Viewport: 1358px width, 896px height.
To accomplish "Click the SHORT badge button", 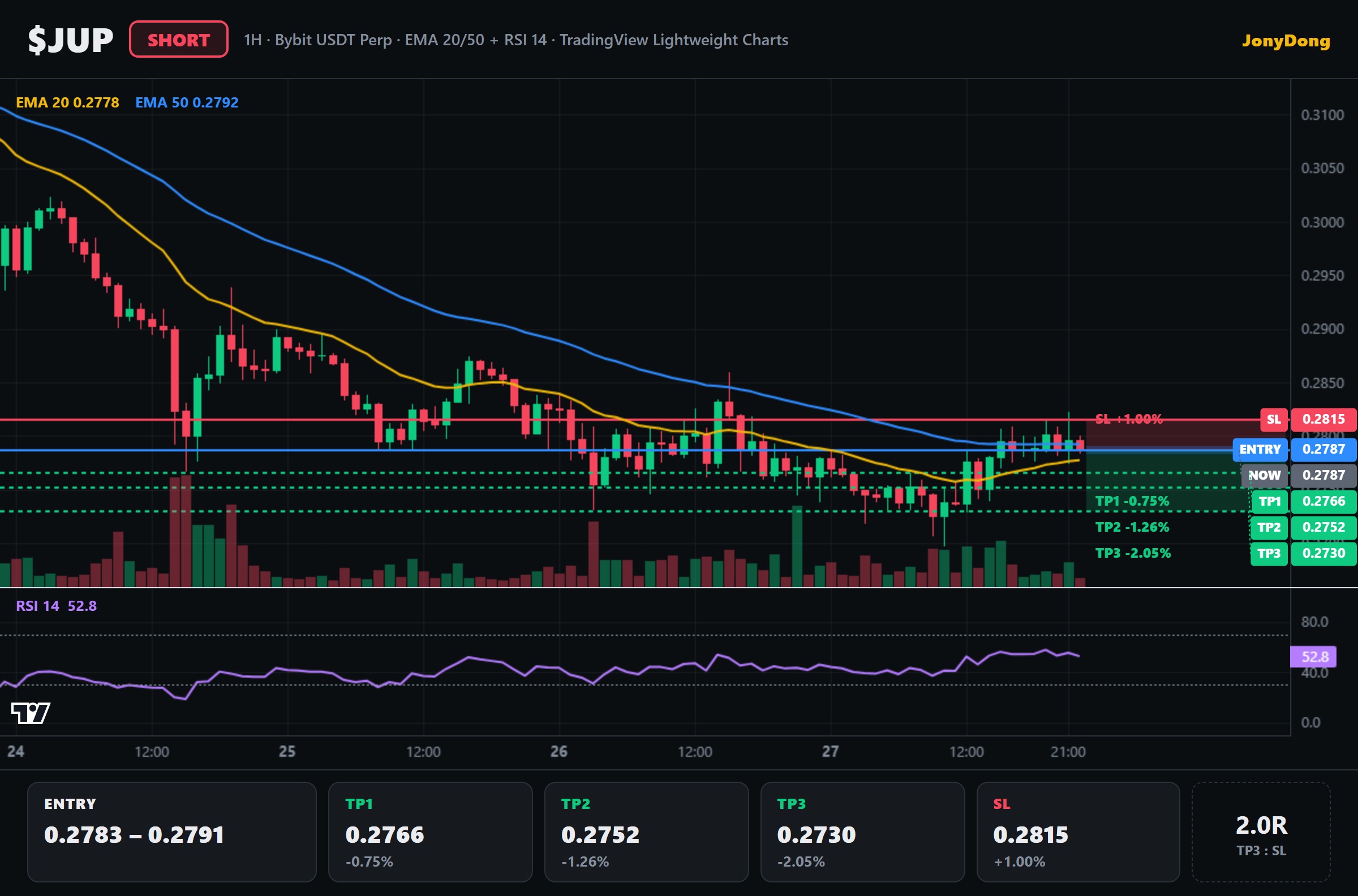I will (x=178, y=40).
